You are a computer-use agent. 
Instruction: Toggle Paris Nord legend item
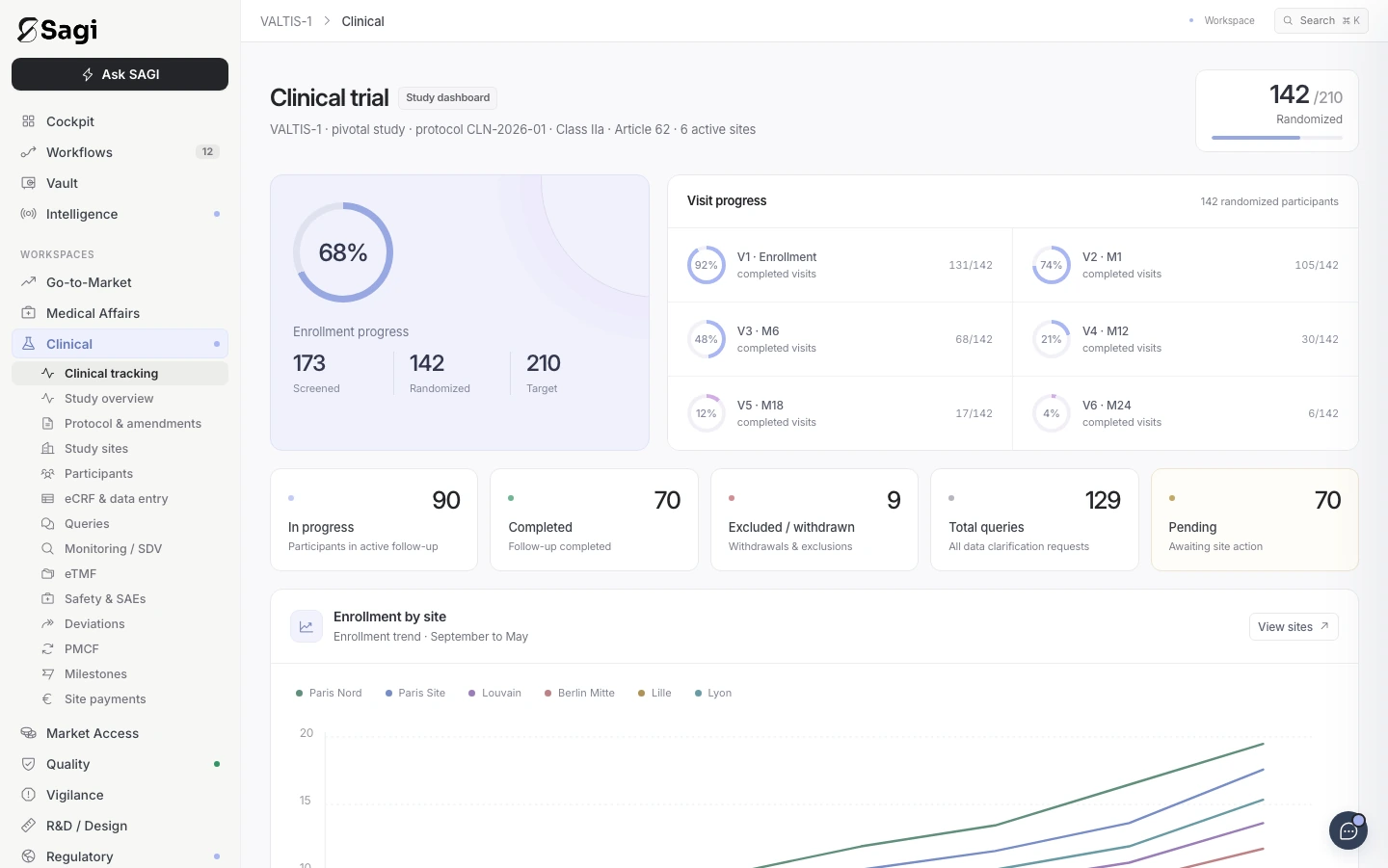click(329, 693)
